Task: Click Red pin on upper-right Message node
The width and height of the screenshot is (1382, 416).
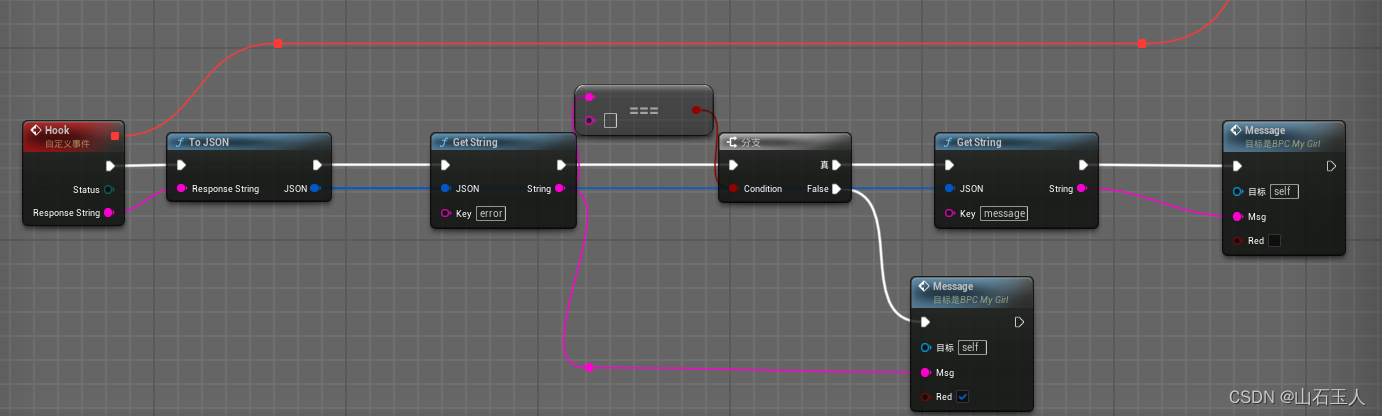Action: (1238, 241)
